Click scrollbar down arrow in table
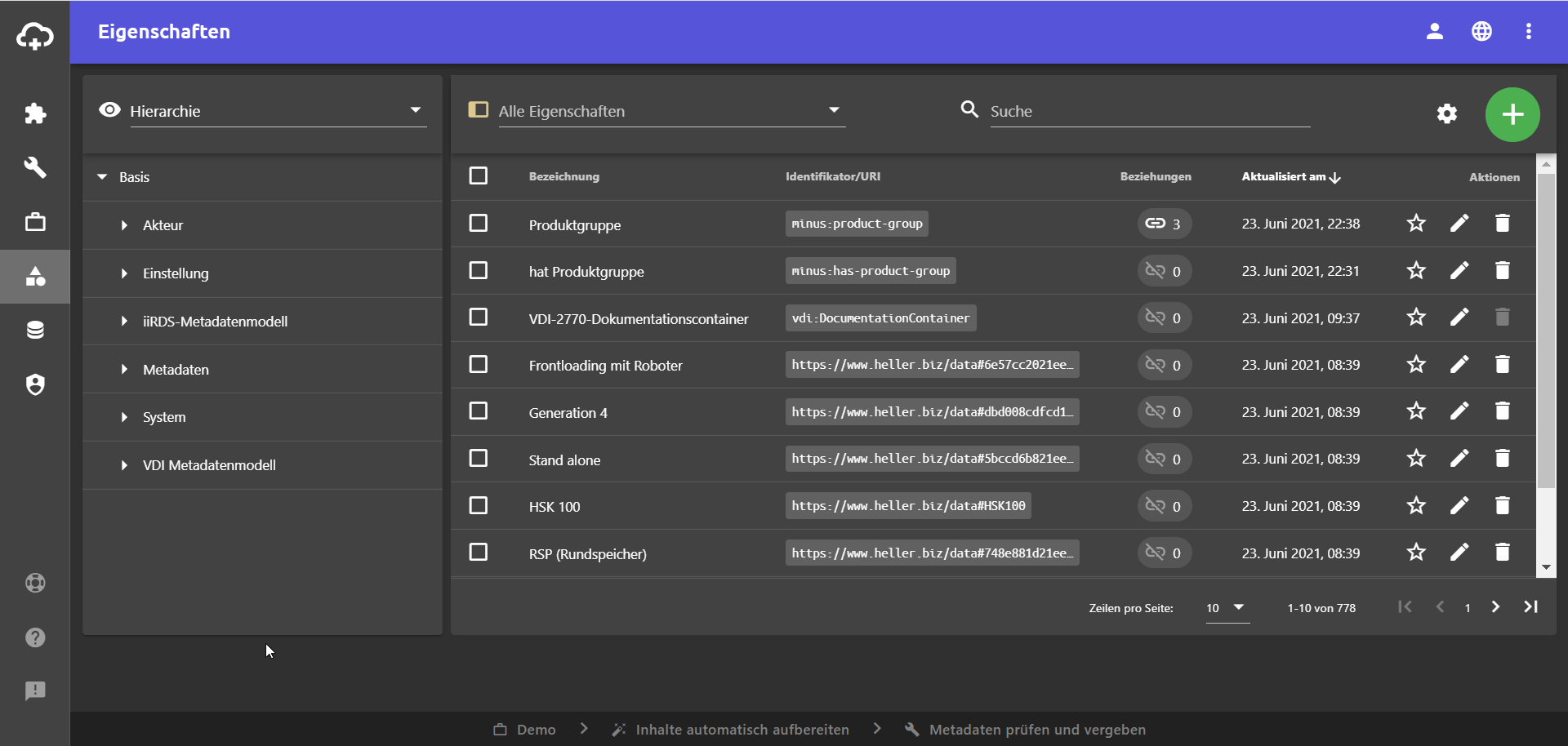The image size is (1568, 746). click(x=1546, y=567)
